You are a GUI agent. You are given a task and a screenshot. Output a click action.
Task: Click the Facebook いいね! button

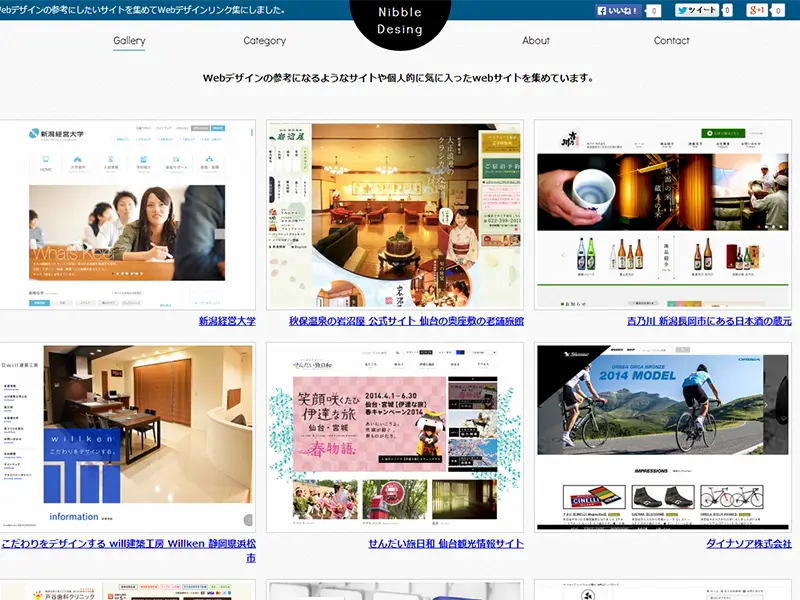pos(618,10)
